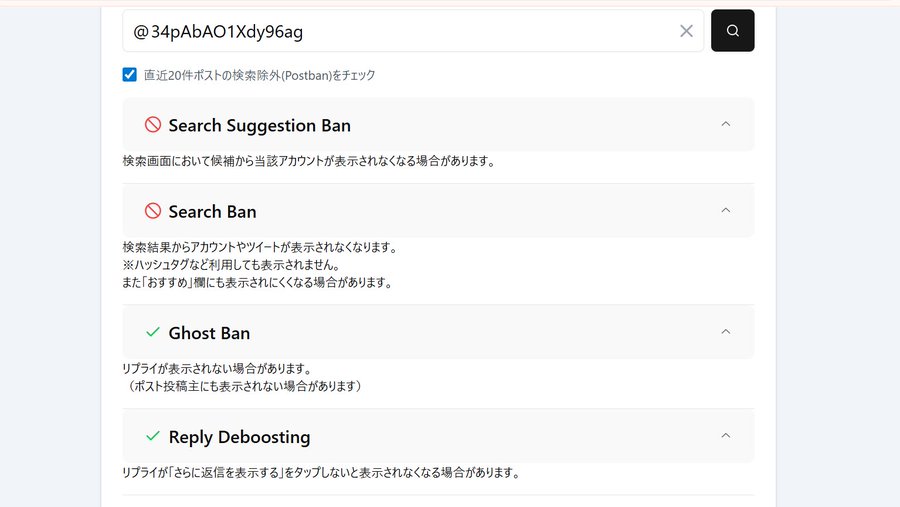Click the Search Suggestion Ban heading
This screenshot has height=507, width=900.
point(259,125)
